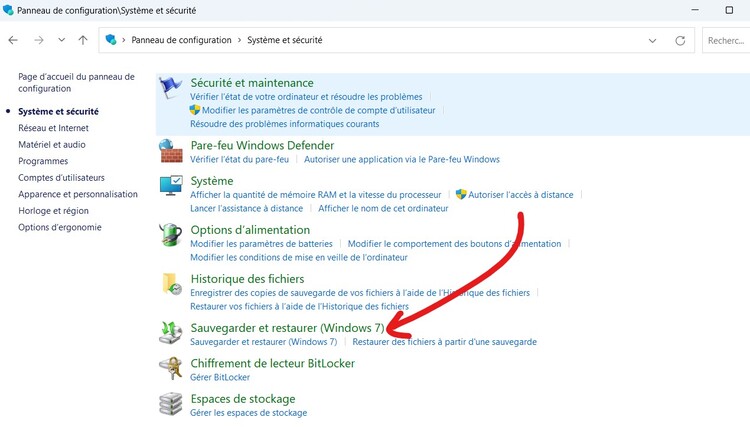Click the Sécurité et maintenance flag icon
The image size is (750, 427).
tap(171, 88)
